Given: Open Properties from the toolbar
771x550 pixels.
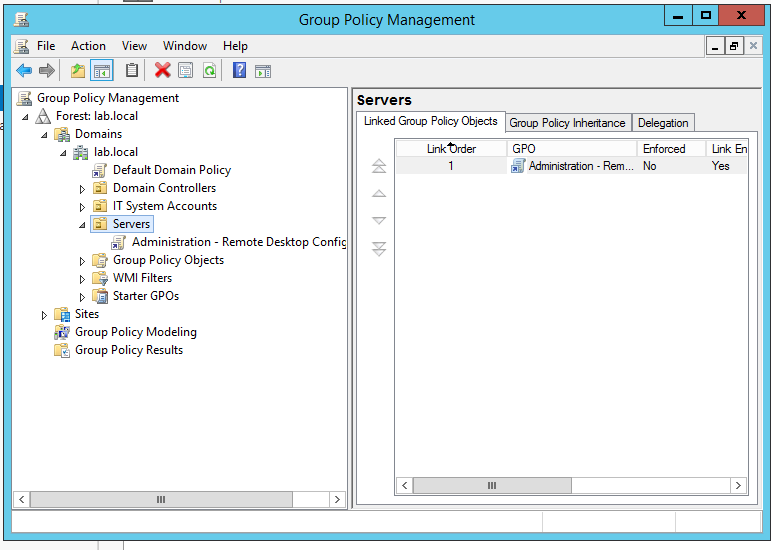Looking at the screenshot, I should pos(185,71).
